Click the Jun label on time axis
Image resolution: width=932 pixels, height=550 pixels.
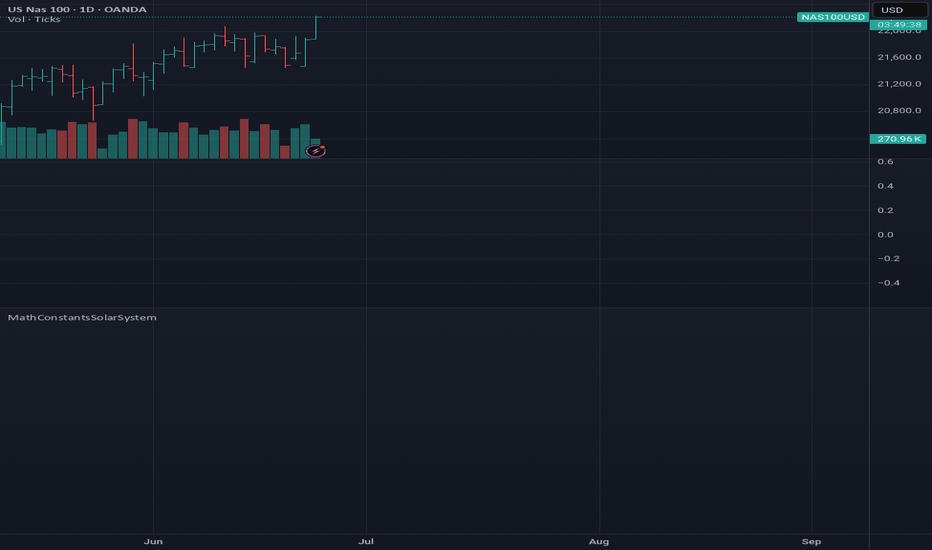pyautogui.click(x=153, y=542)
